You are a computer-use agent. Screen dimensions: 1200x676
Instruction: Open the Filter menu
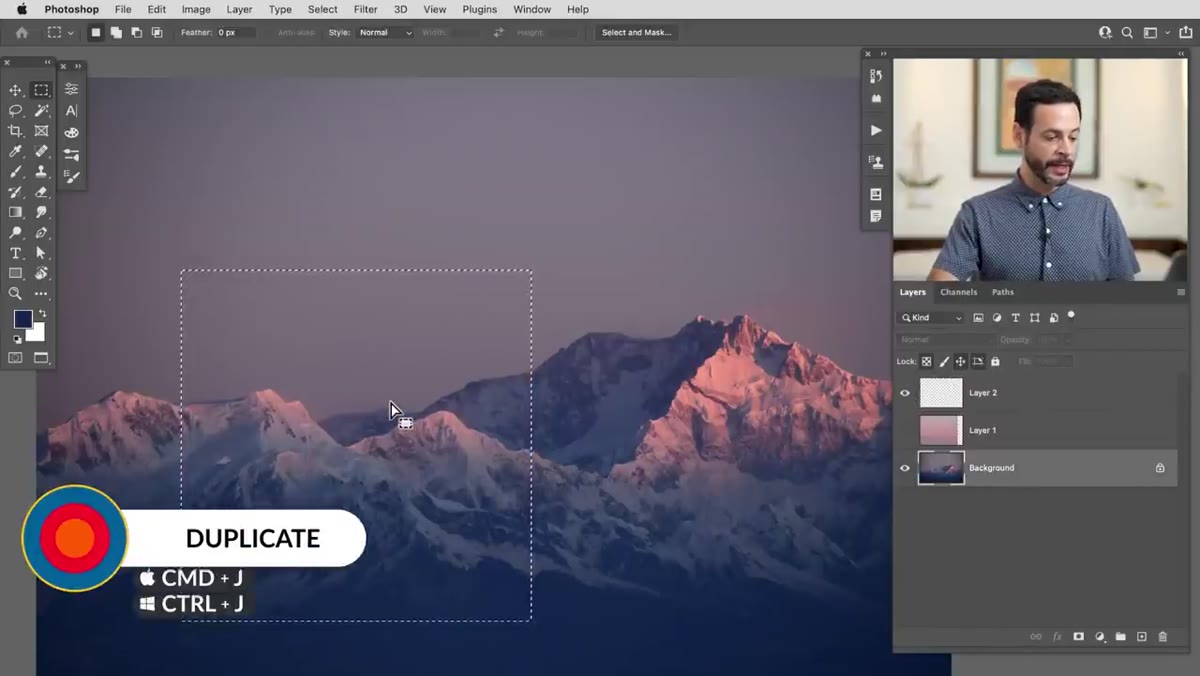click(x=365, y=9)
